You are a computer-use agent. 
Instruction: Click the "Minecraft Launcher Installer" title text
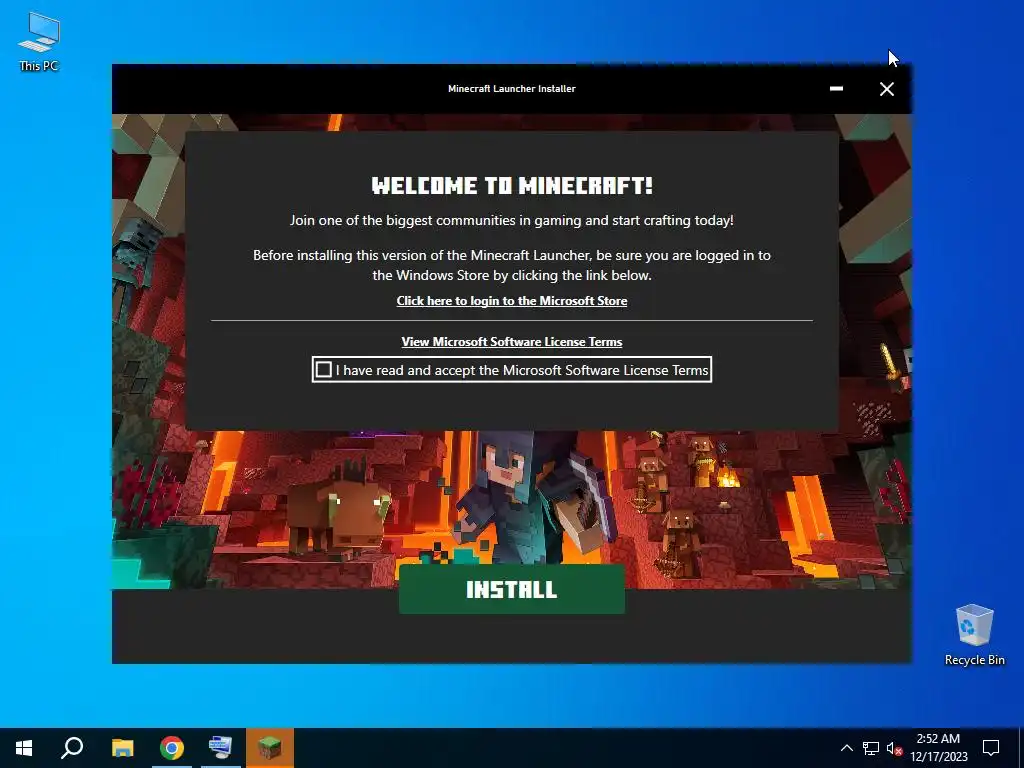click(x=511, y=89)
